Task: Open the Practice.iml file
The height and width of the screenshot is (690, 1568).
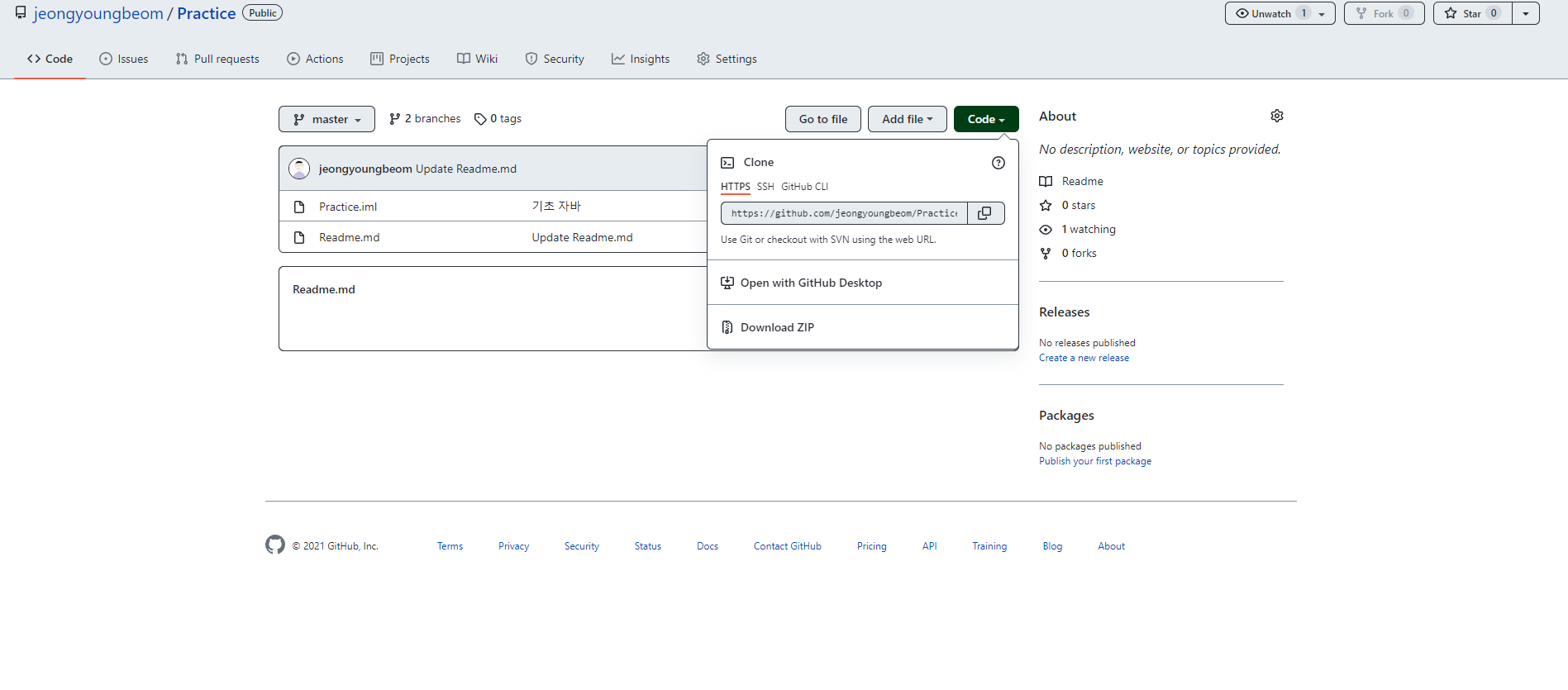Action: click(x=348, y=207)
